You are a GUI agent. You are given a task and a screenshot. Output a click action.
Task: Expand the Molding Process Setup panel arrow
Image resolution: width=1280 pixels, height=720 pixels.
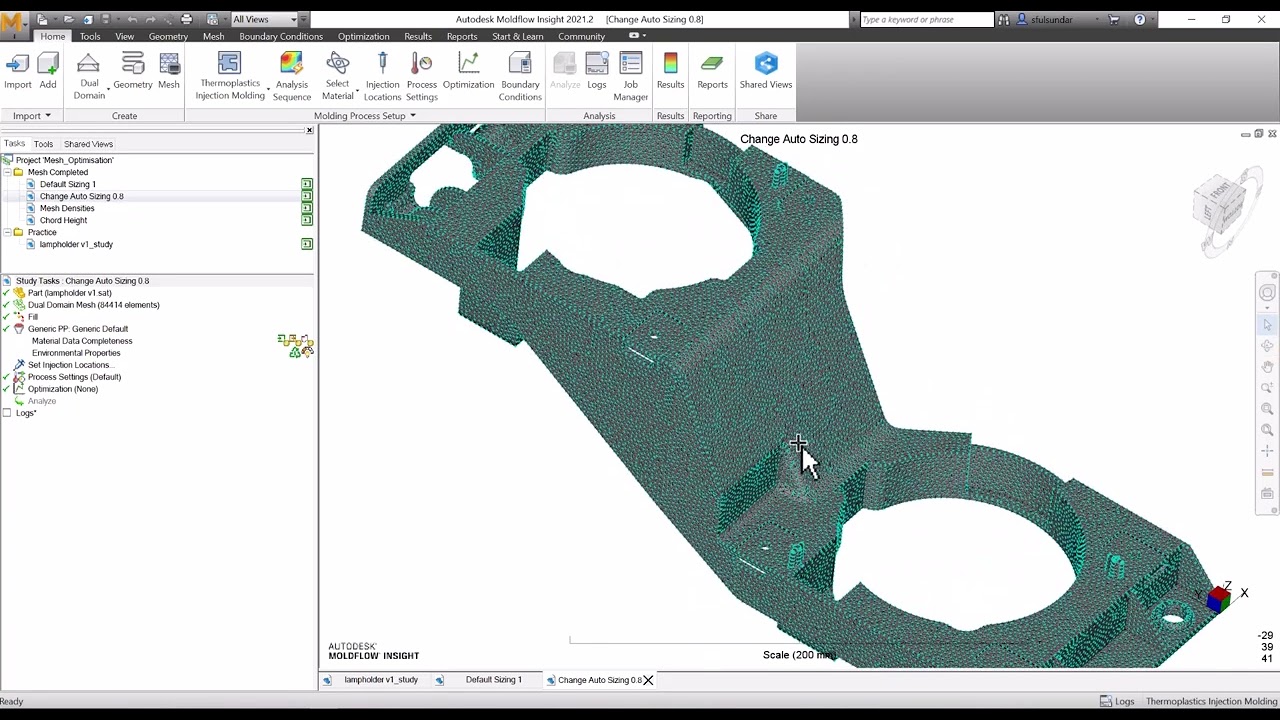(413, 116)
